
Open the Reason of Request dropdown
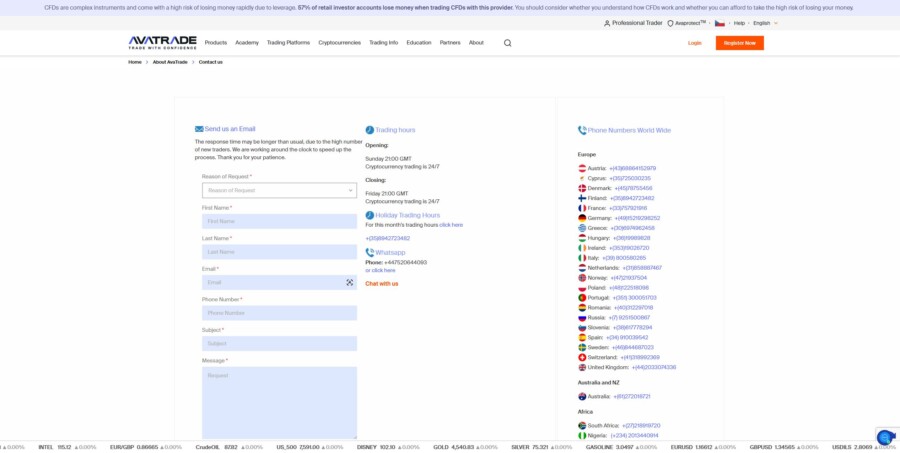(279, 191)
